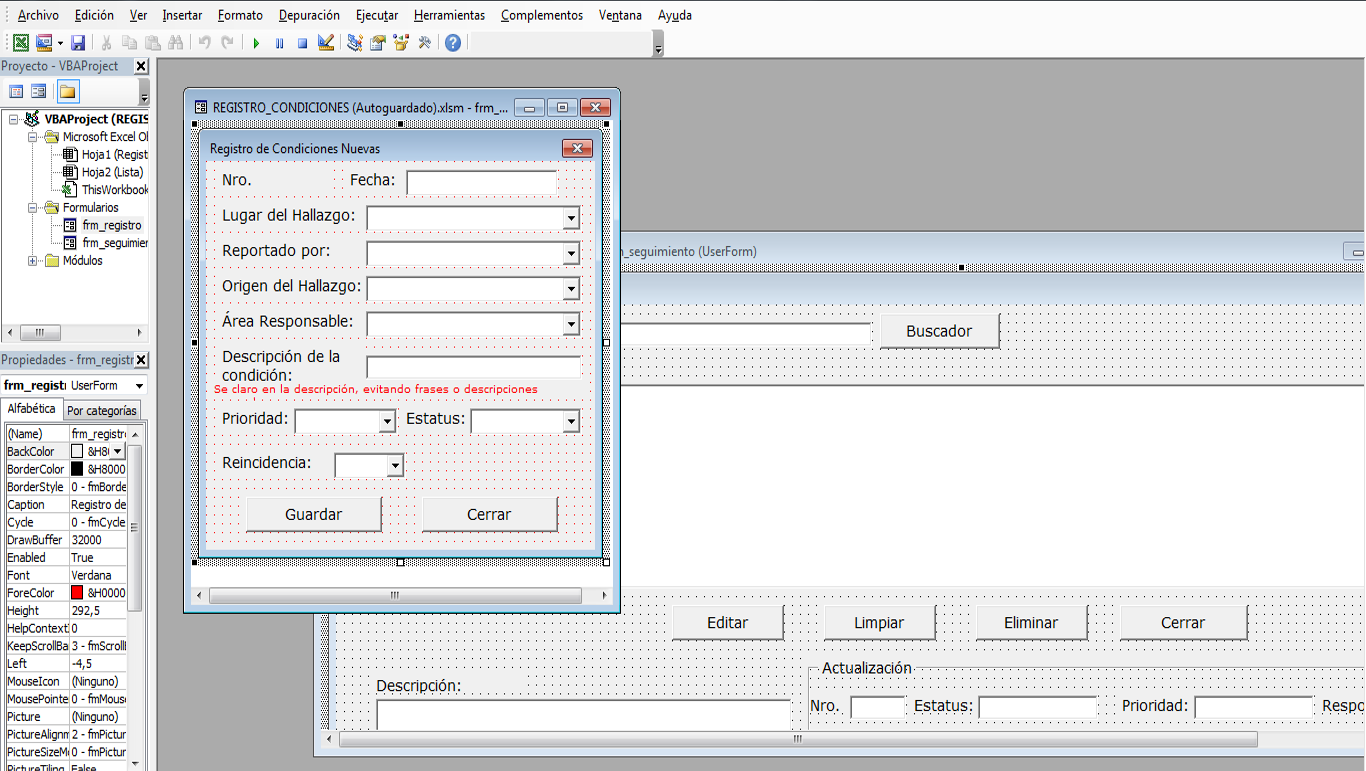The image size is (1366, 771).
Task: Switch to the Alfabética tab
Action: pos(32,409)
